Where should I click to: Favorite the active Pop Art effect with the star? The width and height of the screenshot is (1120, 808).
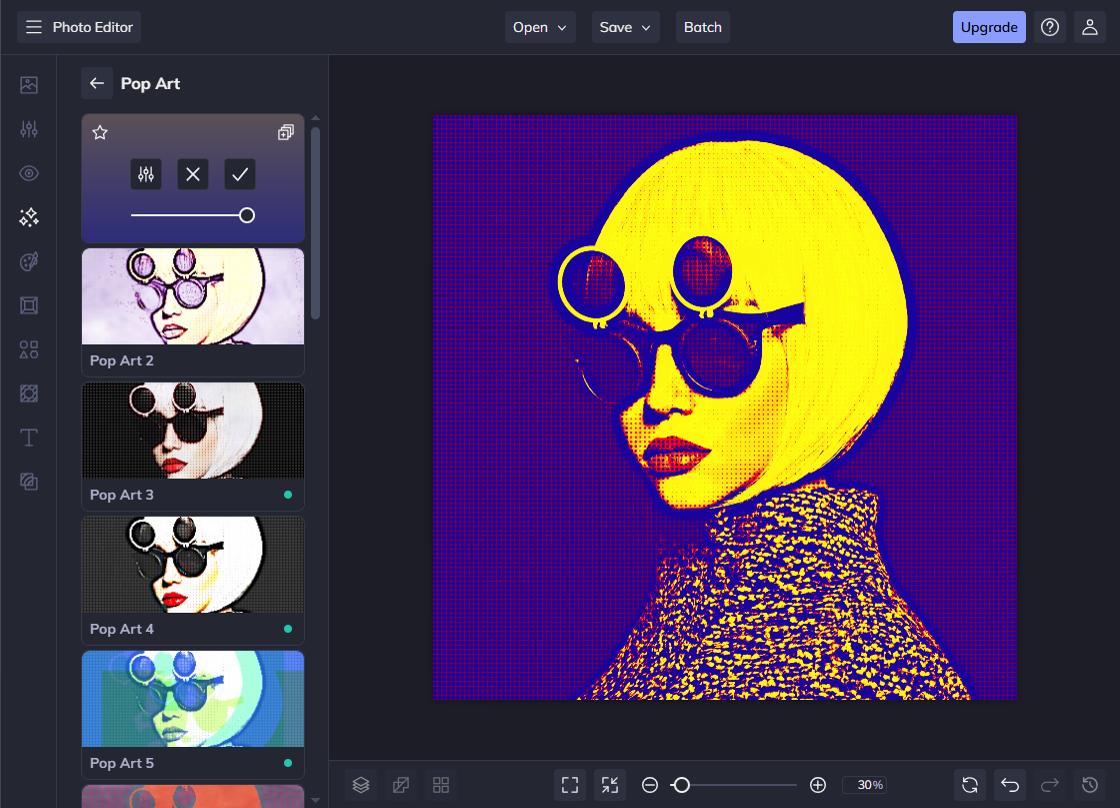100,132
